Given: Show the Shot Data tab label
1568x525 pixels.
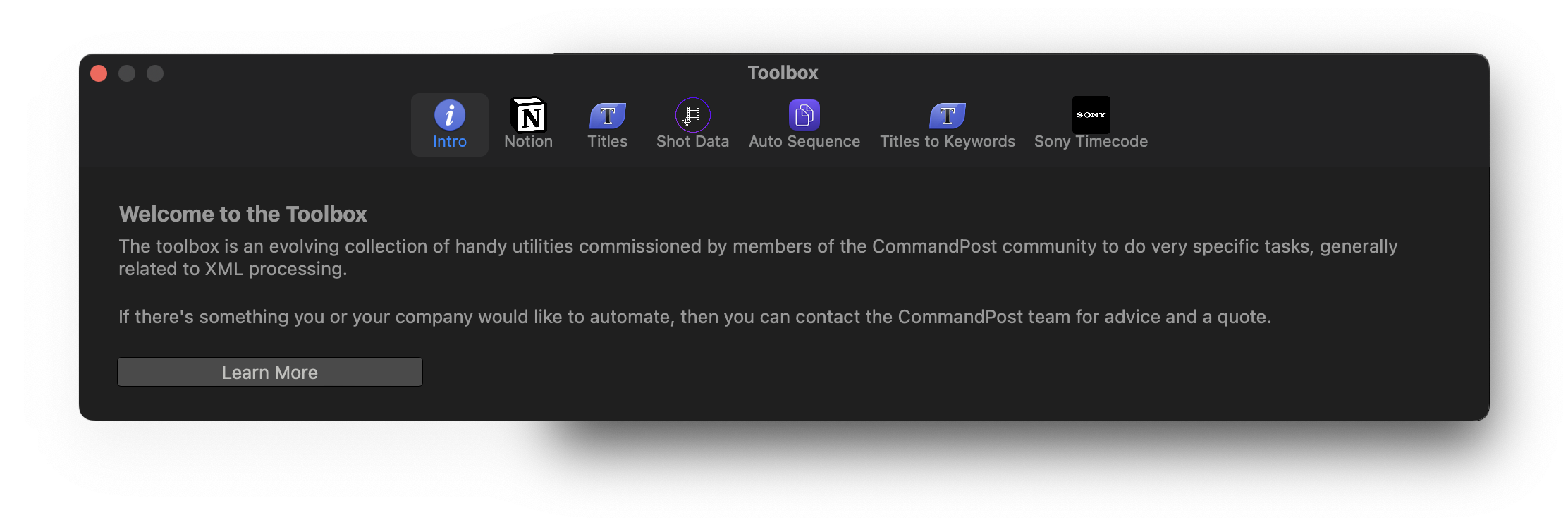Looking at the screenshot, I should [x=693, y=142].
